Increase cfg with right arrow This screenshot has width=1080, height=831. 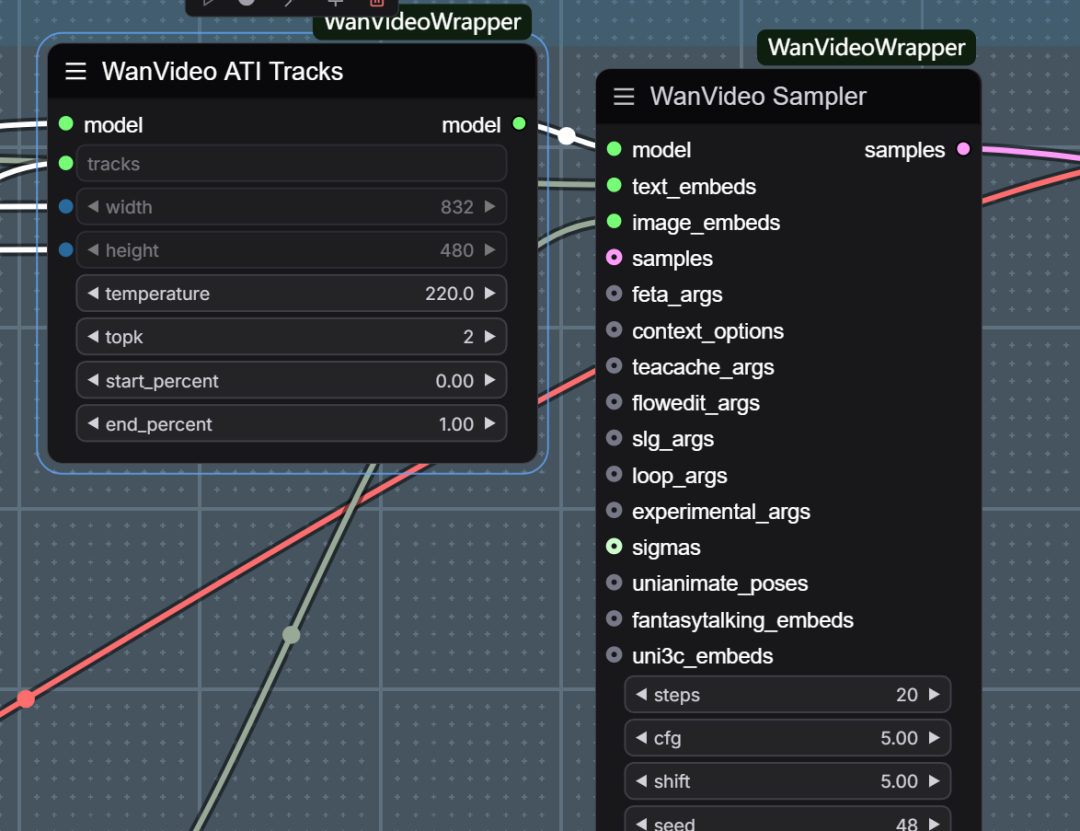pyautogui.click(x=934, y=737)
